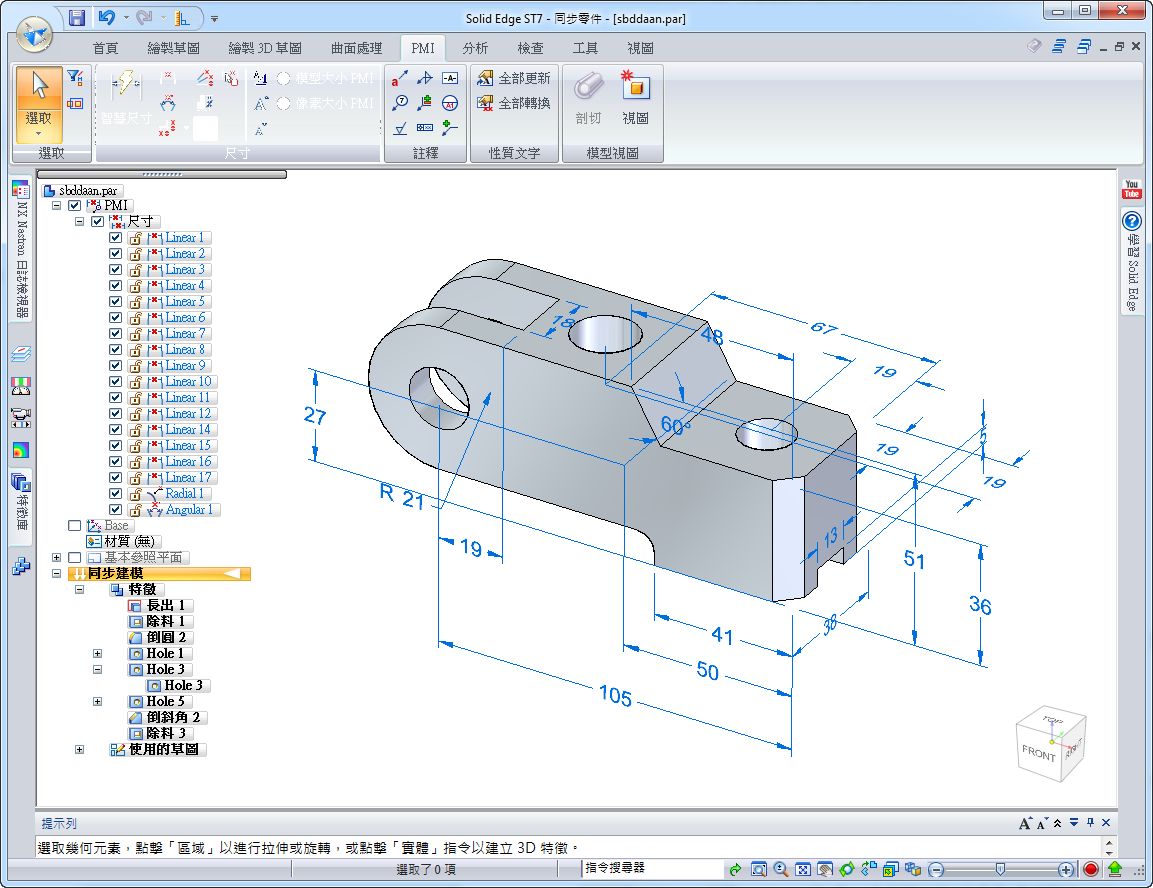This screenshot has height=888, width=1153.
Task: Click the Smart Dimension (智慧尺寸) tool
Action: (126, 96)
